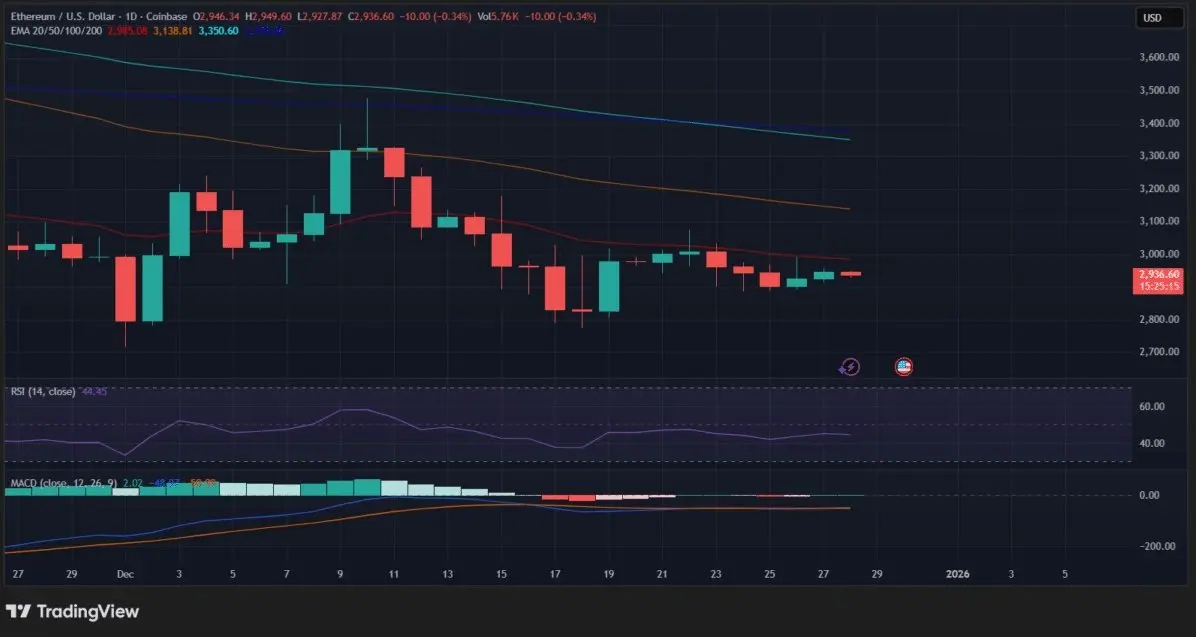Click the 19 date label on time axis
The width and height of the screenshot is (1196, 637).
coord(609,574)
